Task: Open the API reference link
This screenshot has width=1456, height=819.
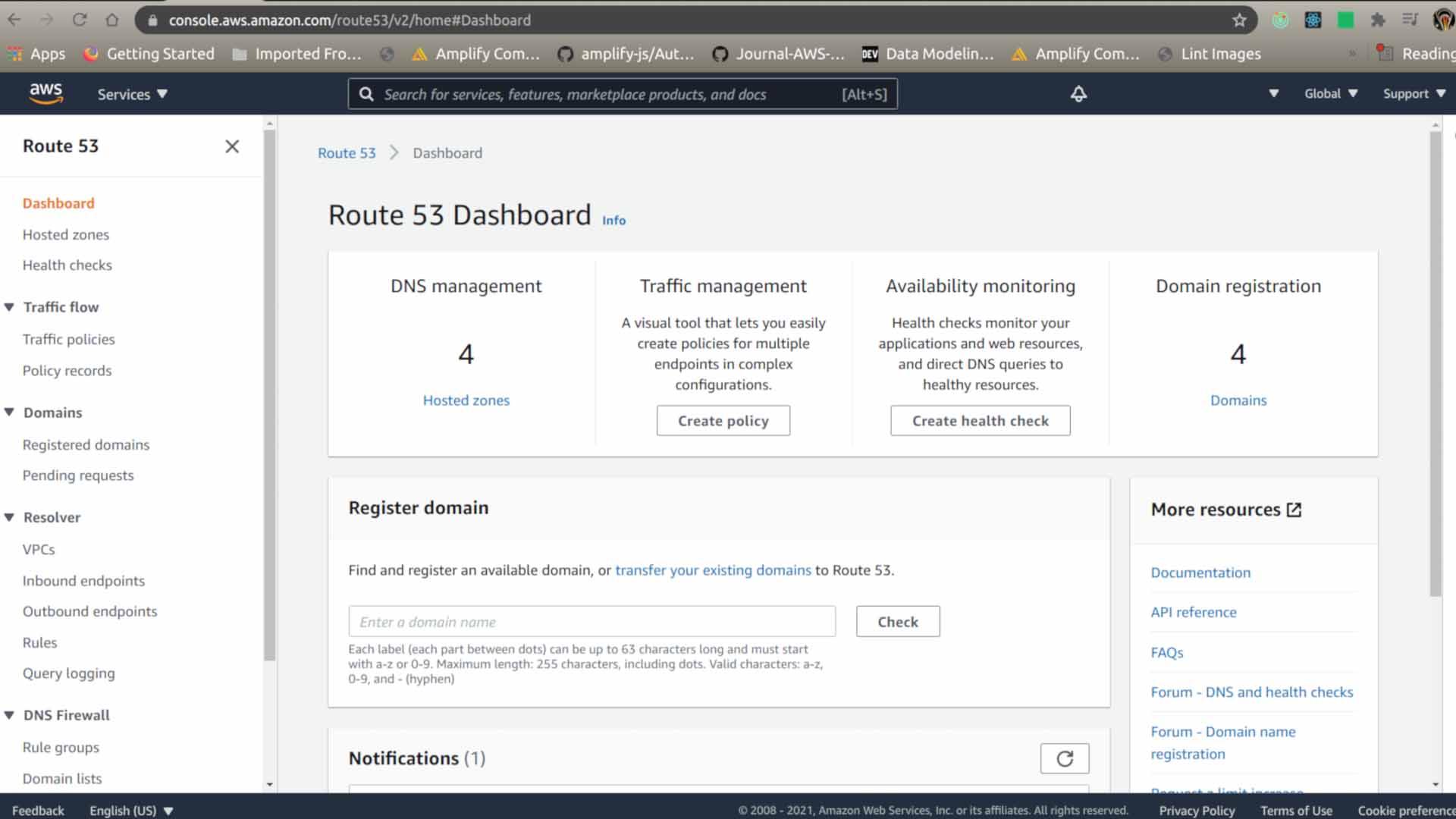Action: pos(1193,612)
